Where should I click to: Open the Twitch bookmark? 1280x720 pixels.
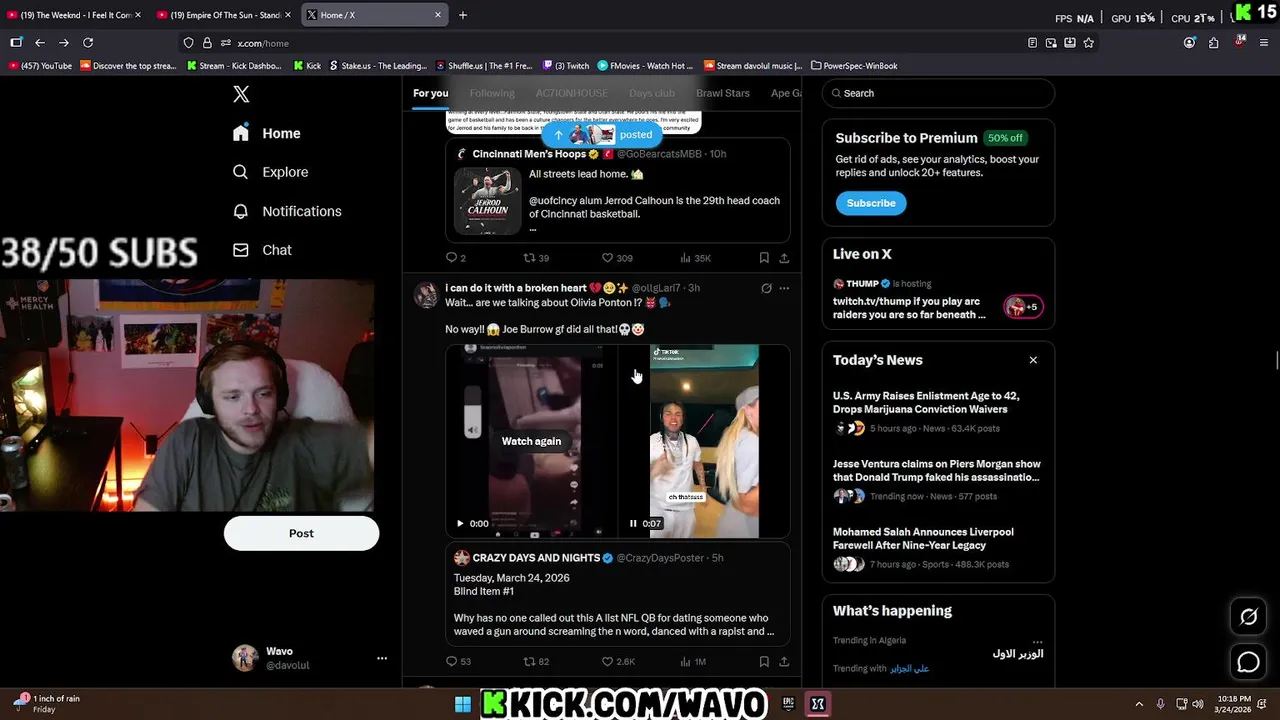pyautogui.click(x=566, y=66)
